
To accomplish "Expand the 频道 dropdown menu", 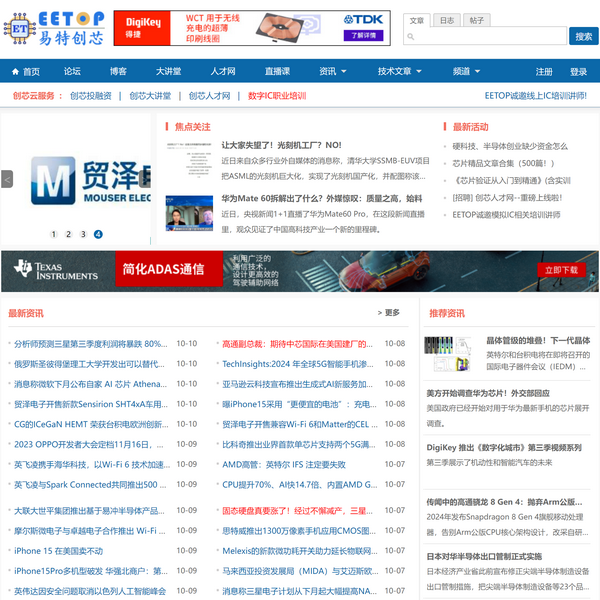I will tap(466, 72).
